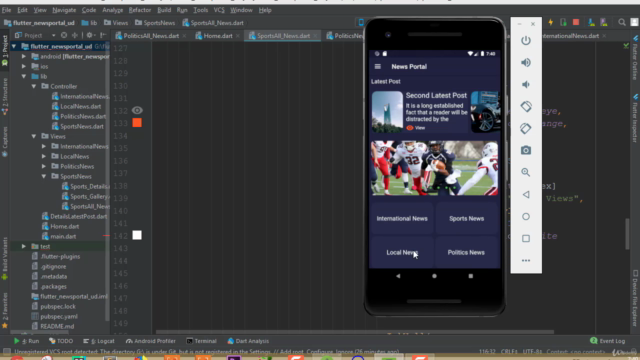Select pubspec.yaml in the project tree
640x360 pixels.
pyautogui.click(x=55, y=316)
